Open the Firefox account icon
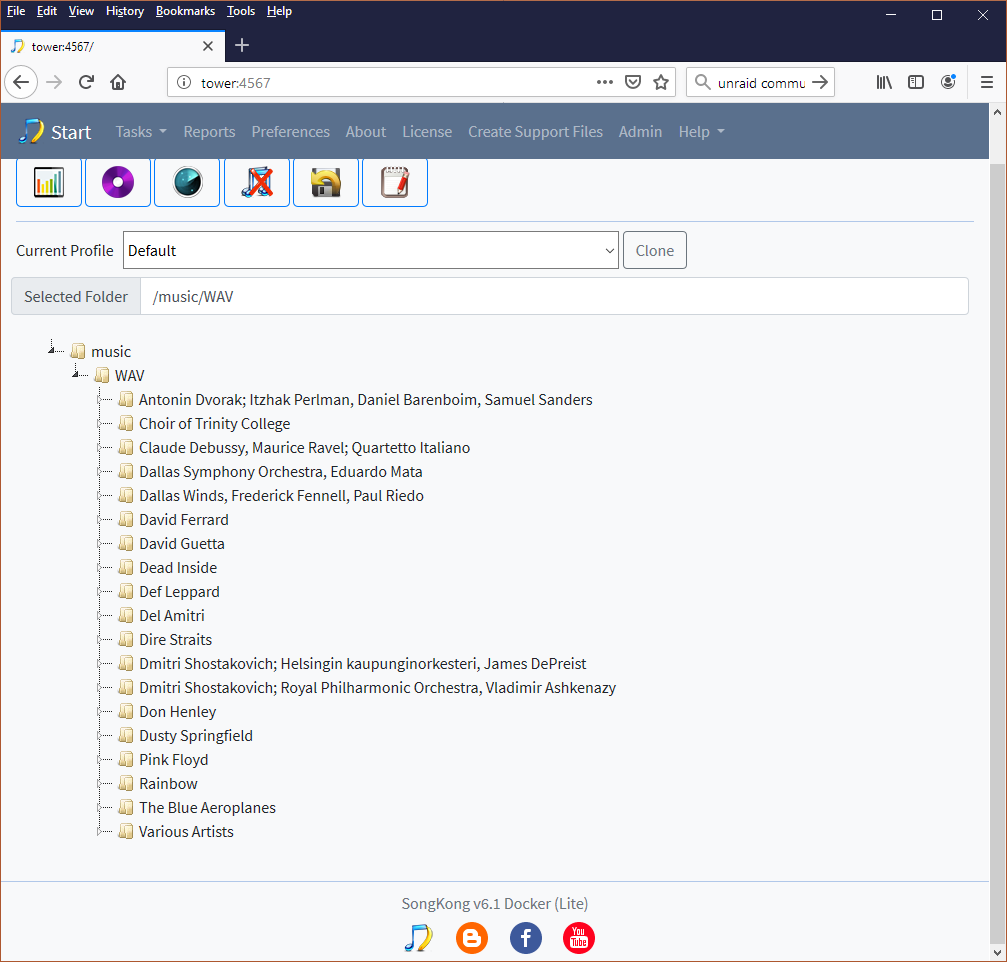Image resolution: width=1007 pixels, height=962 pixels. pyautogui.click(x=948, y=82)
